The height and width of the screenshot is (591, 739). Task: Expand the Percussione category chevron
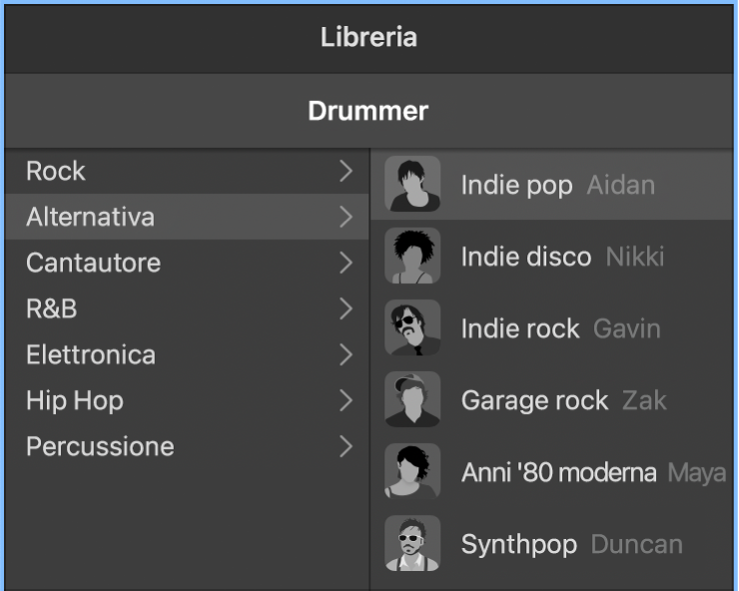pos(346,447)
